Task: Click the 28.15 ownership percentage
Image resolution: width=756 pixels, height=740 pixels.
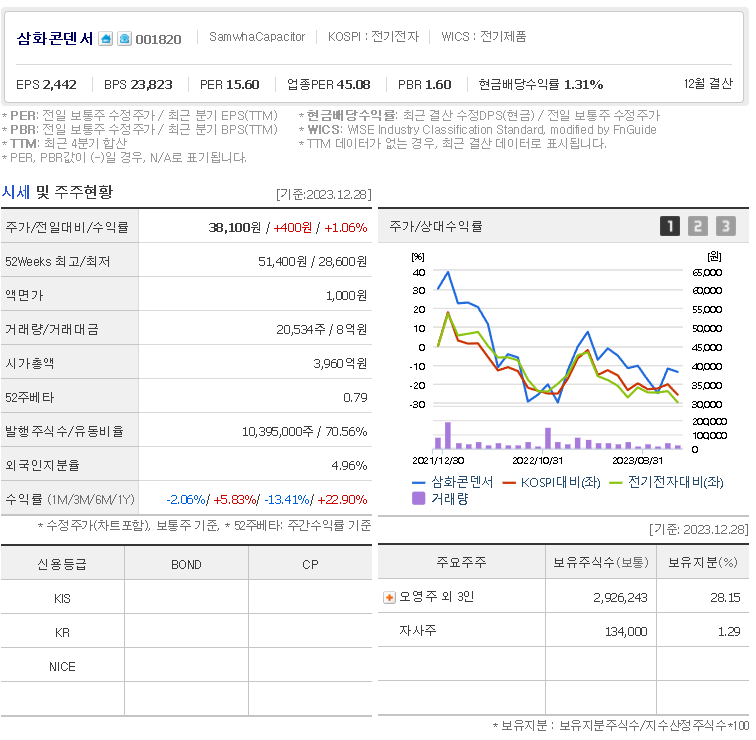Action: click(725, 597)
